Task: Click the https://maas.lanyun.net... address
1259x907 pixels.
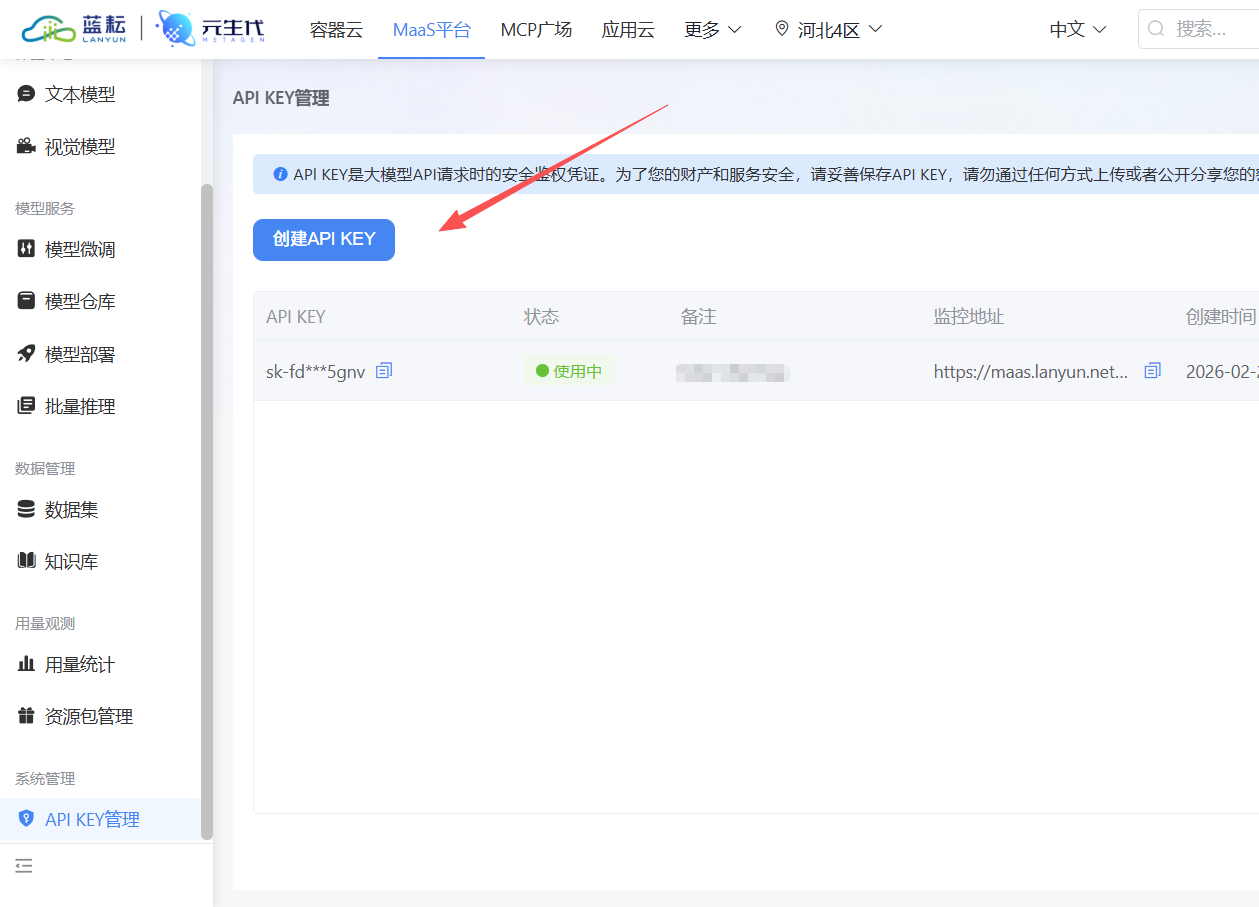Action: [x=1031, y=371]
